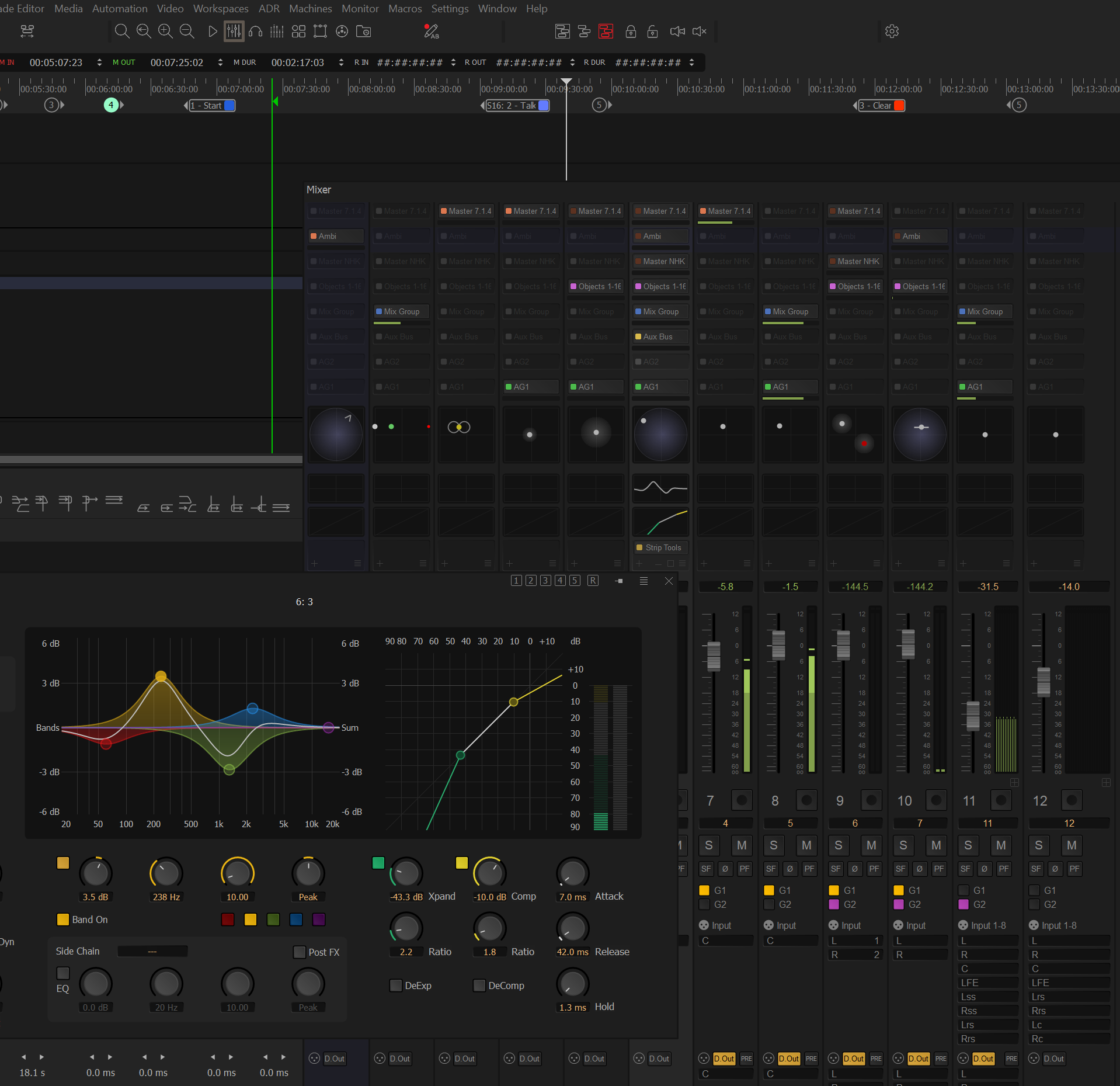Select mixer view preset 3
Viewport: 1120px width, 1086px height.
point(545,581)
